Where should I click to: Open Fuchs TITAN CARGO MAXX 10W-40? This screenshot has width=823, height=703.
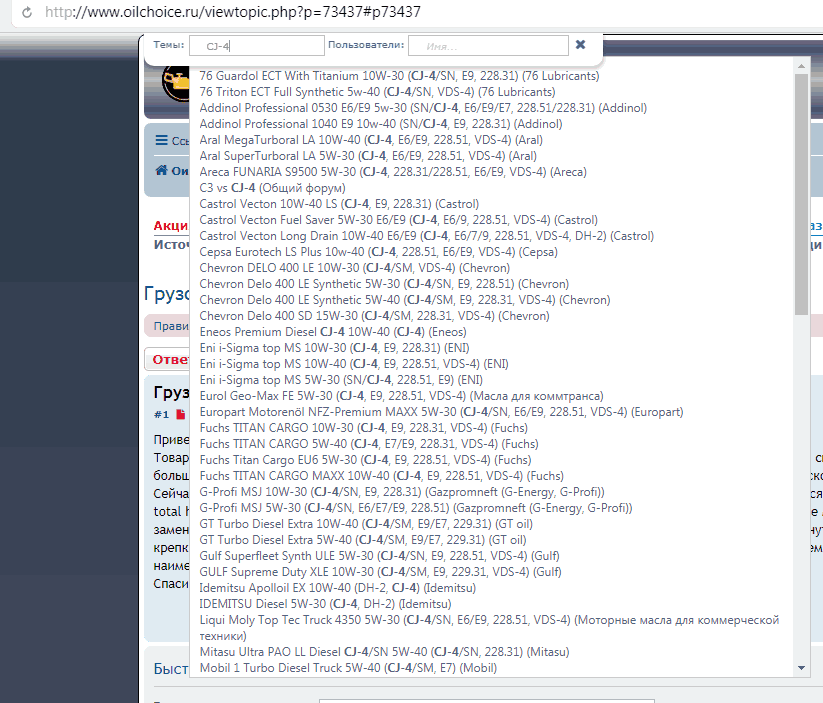click(x=382, y=476)
